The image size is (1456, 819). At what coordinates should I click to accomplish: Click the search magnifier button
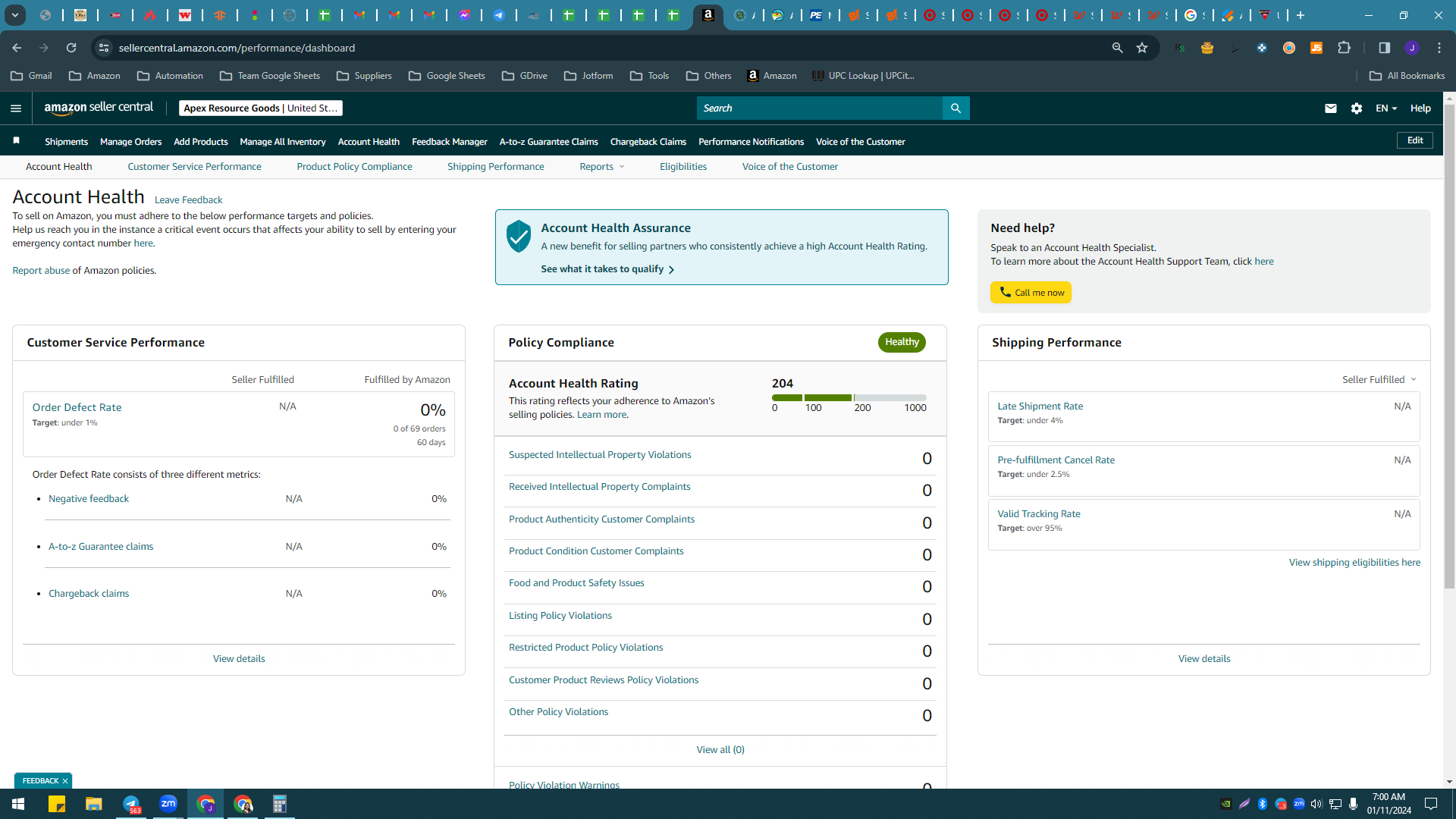pyautogui.click(x=955, y=108)
